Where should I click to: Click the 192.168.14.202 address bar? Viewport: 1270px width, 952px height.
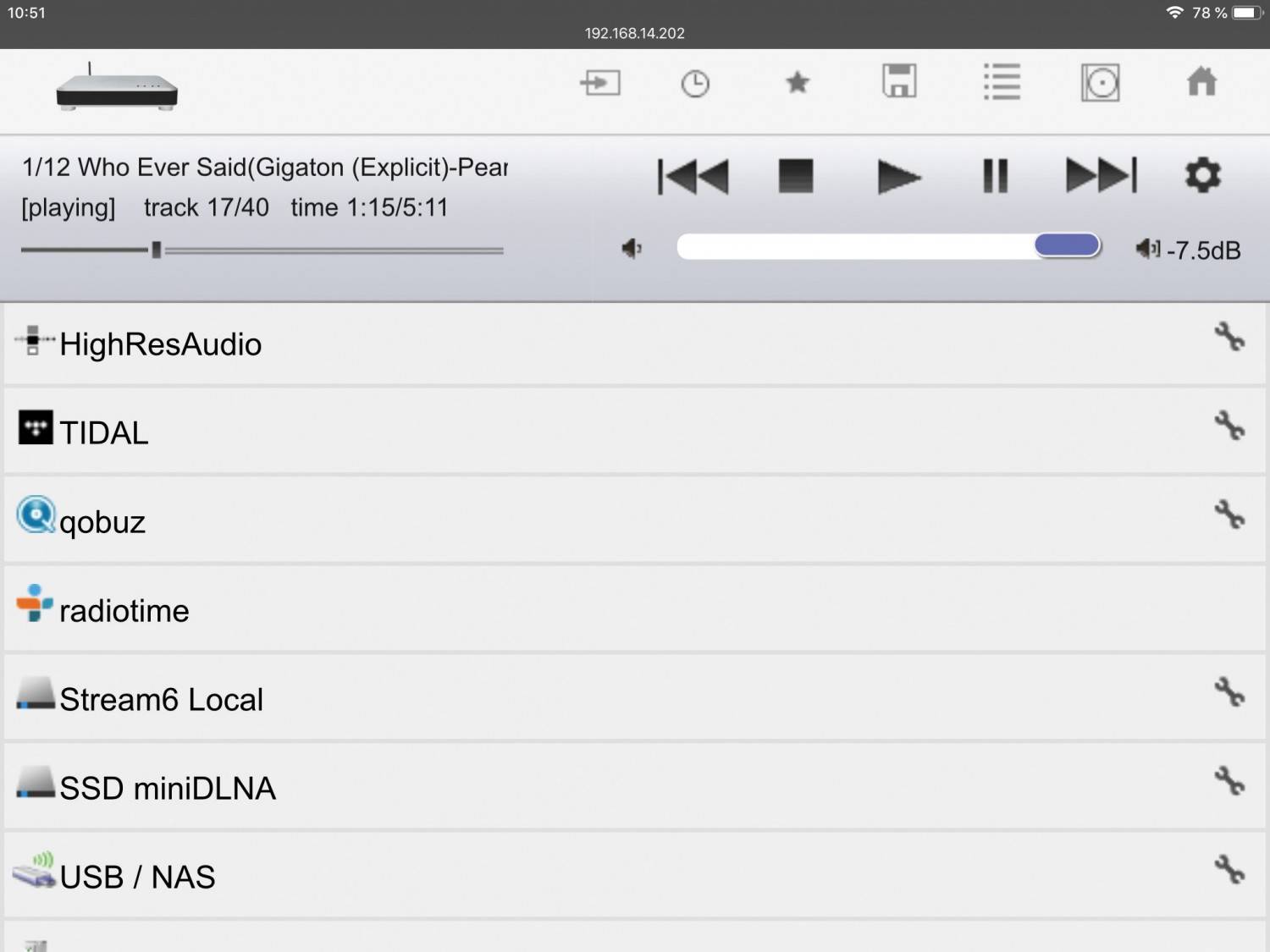click(635, 33)
